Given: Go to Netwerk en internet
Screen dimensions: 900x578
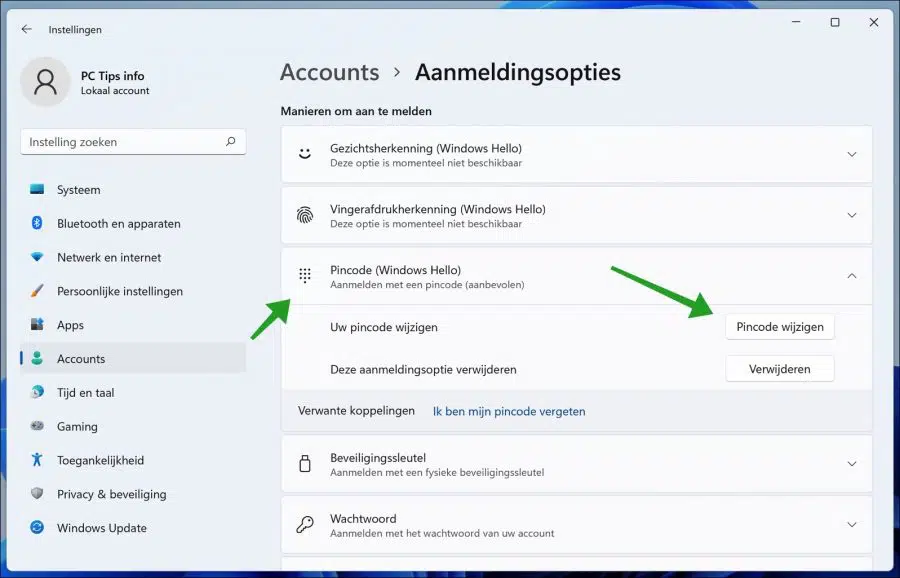Looking at the screenshot, I should click(x=133, y=258).
